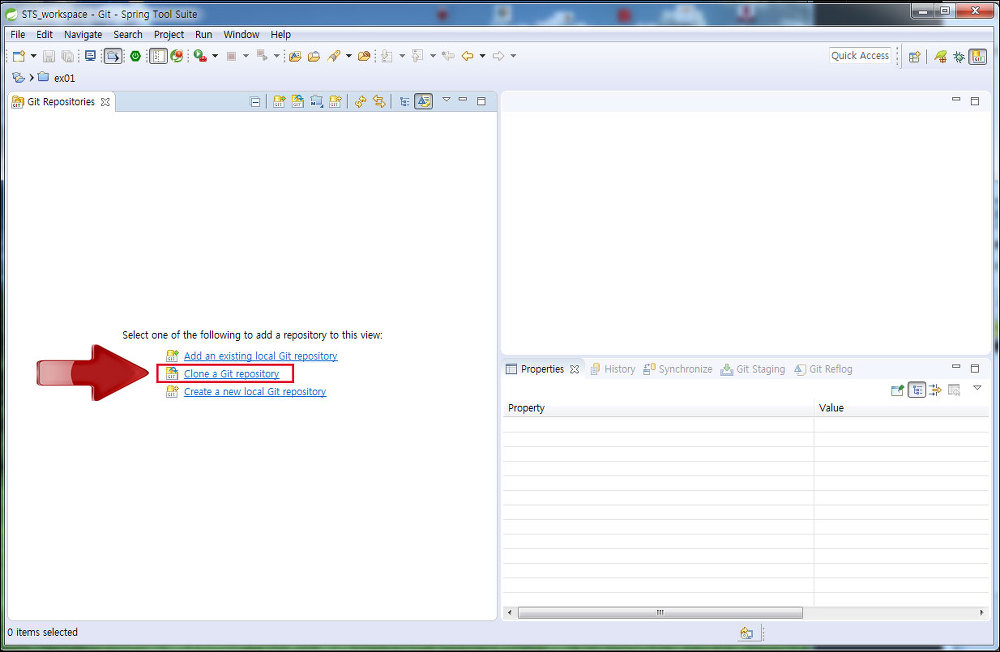Open the New wizard dropdown arrow

[33, 56]
